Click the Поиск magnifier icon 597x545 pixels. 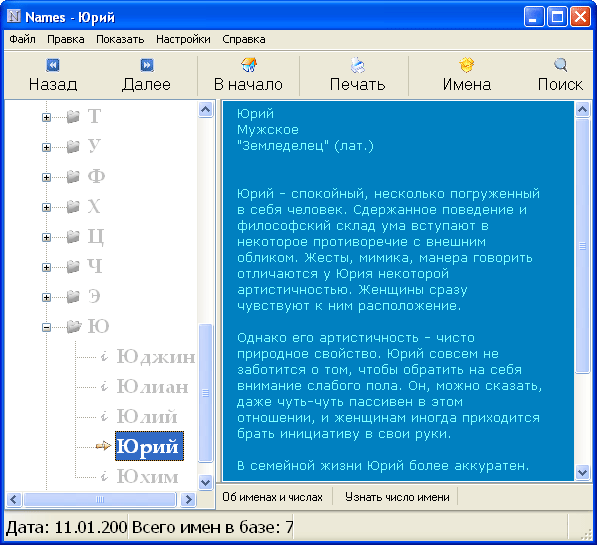[560, 65]
